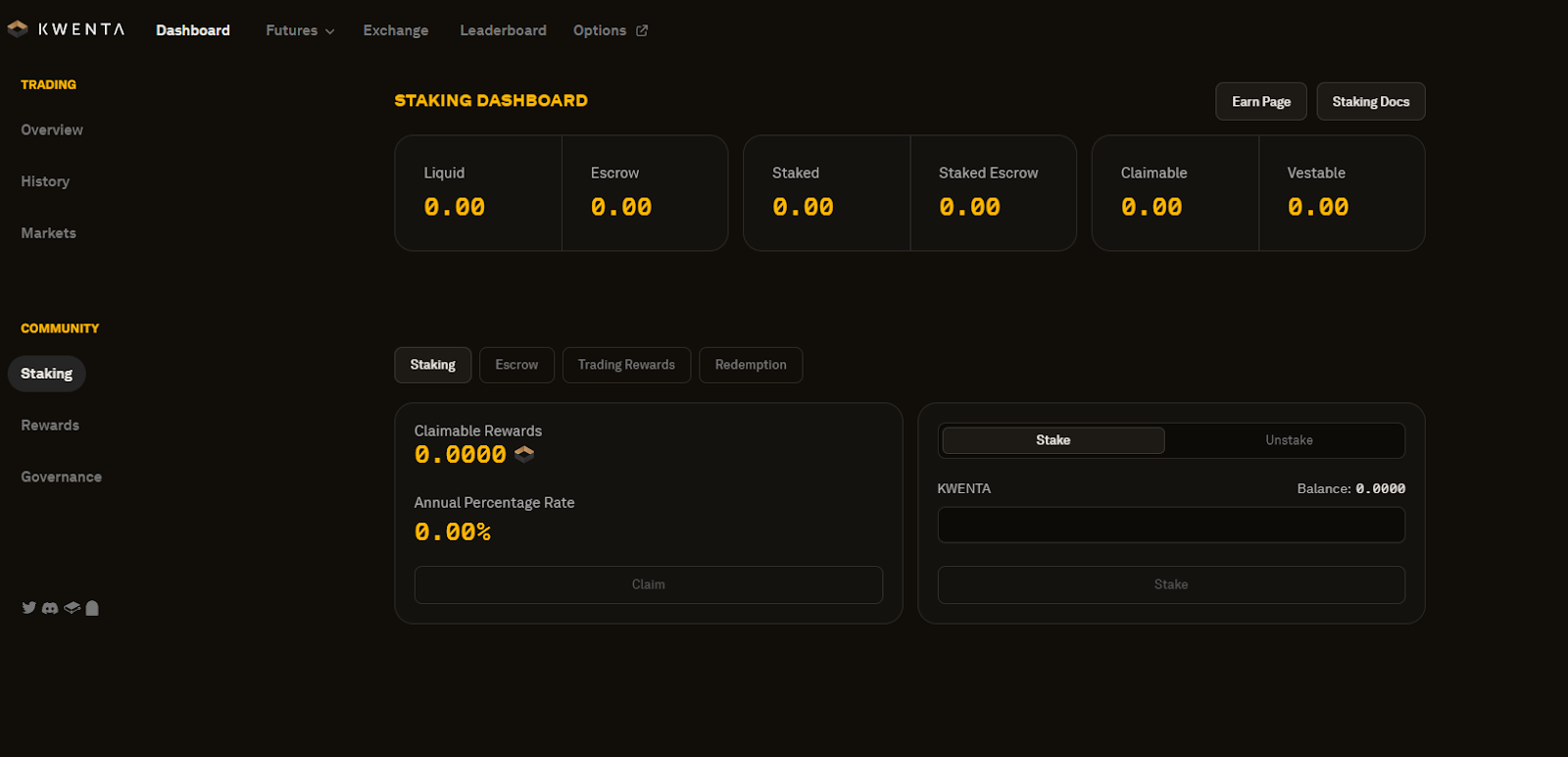Click the Options external link icon
The image size is (1568, 757).
642,30
